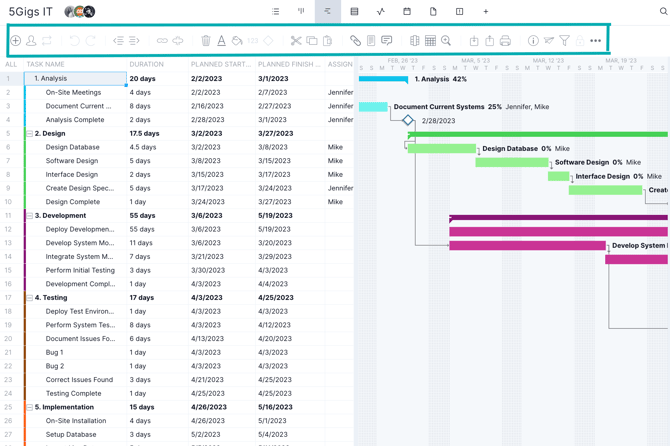The image size is (670, 446).
Task: Add a new view with plus tab
Action: (486, 12)
